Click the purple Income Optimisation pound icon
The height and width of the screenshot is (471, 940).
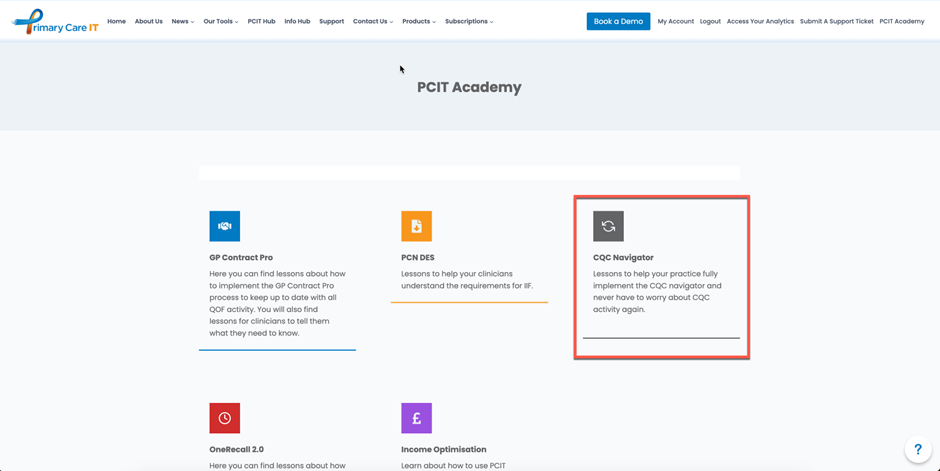click(416, 418)
